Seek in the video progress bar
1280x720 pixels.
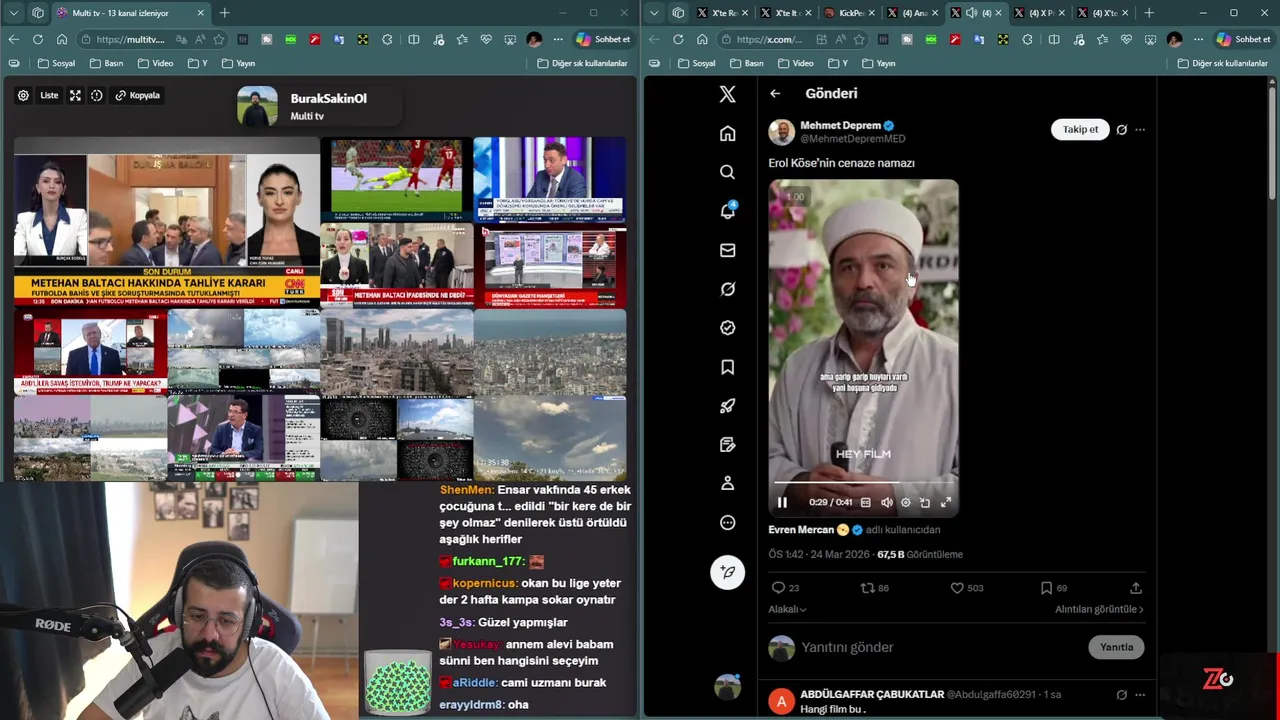coord(863,484)
